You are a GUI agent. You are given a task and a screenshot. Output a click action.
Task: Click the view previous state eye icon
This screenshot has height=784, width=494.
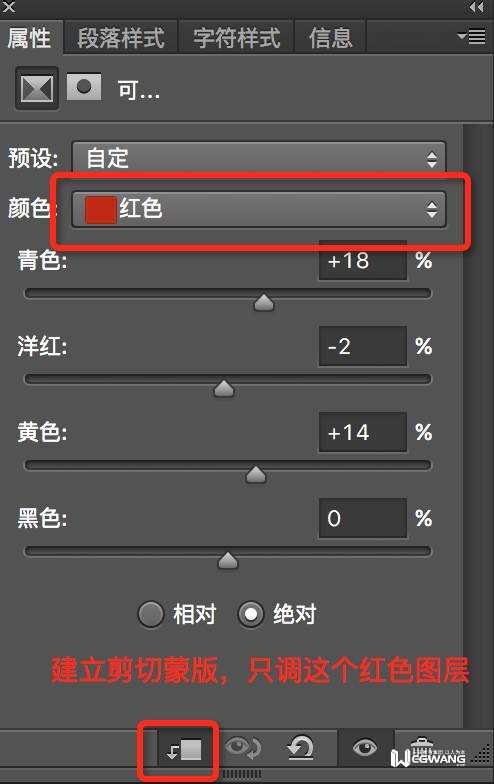point(243,748)
